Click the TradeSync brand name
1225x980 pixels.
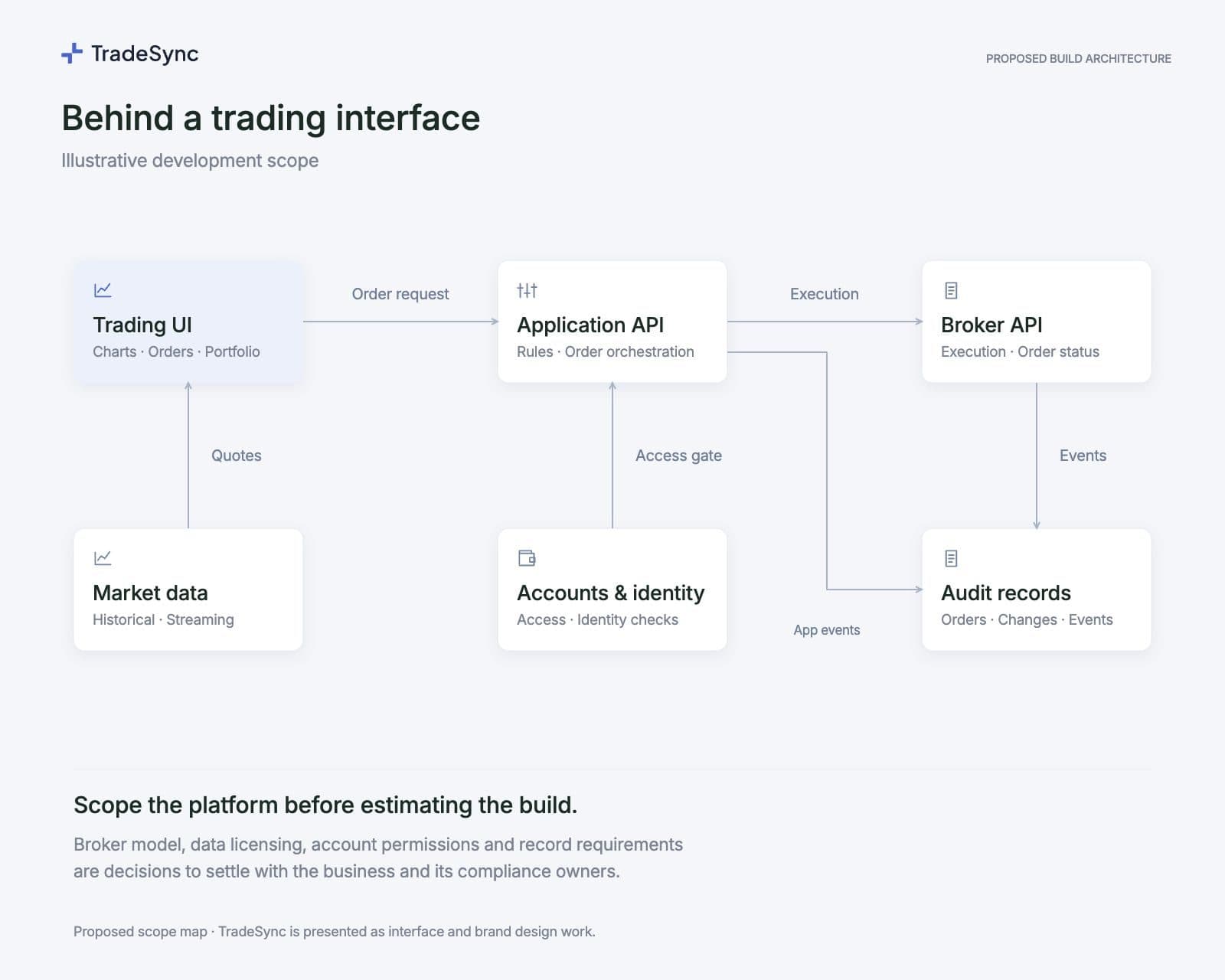click(x=145, y=54)
